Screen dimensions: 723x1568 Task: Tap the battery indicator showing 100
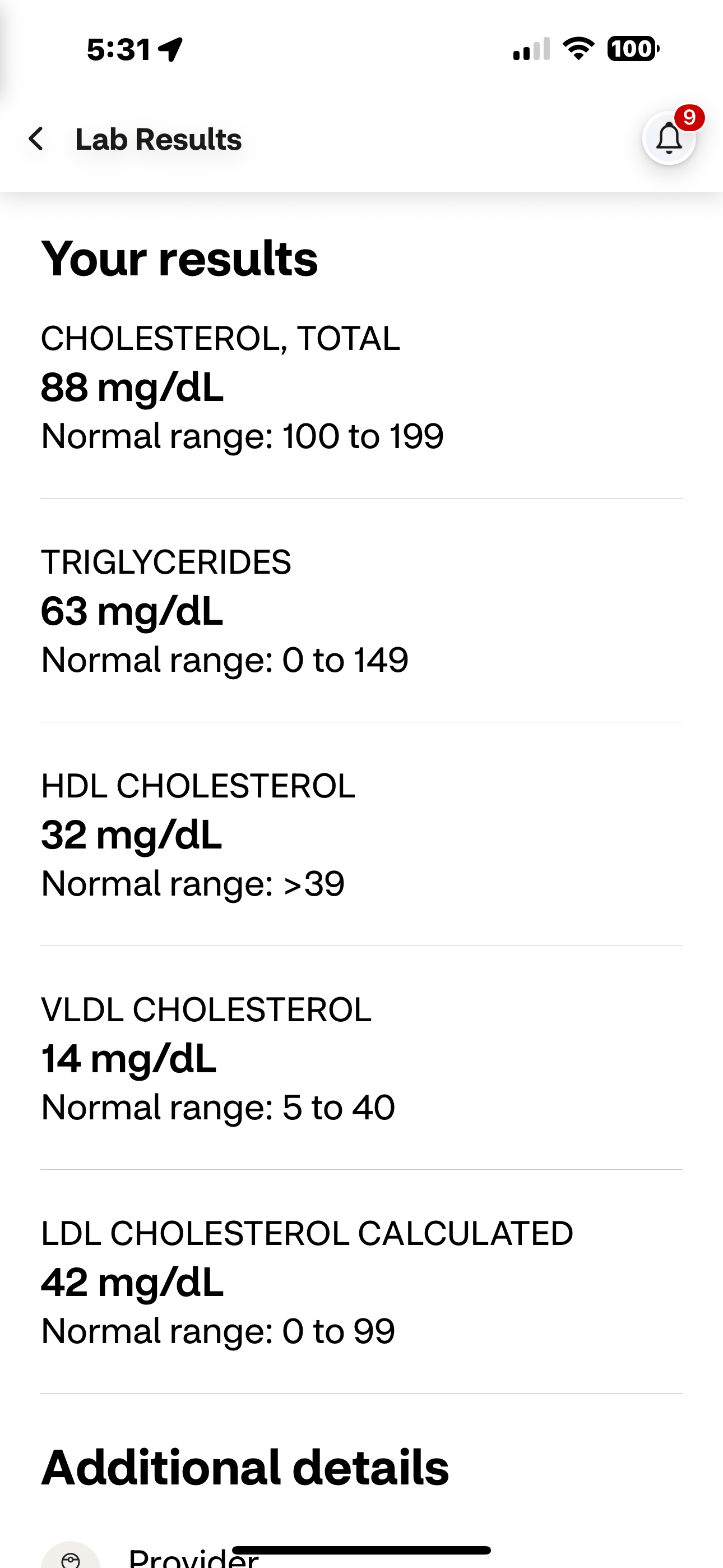[x=633, y=49]
